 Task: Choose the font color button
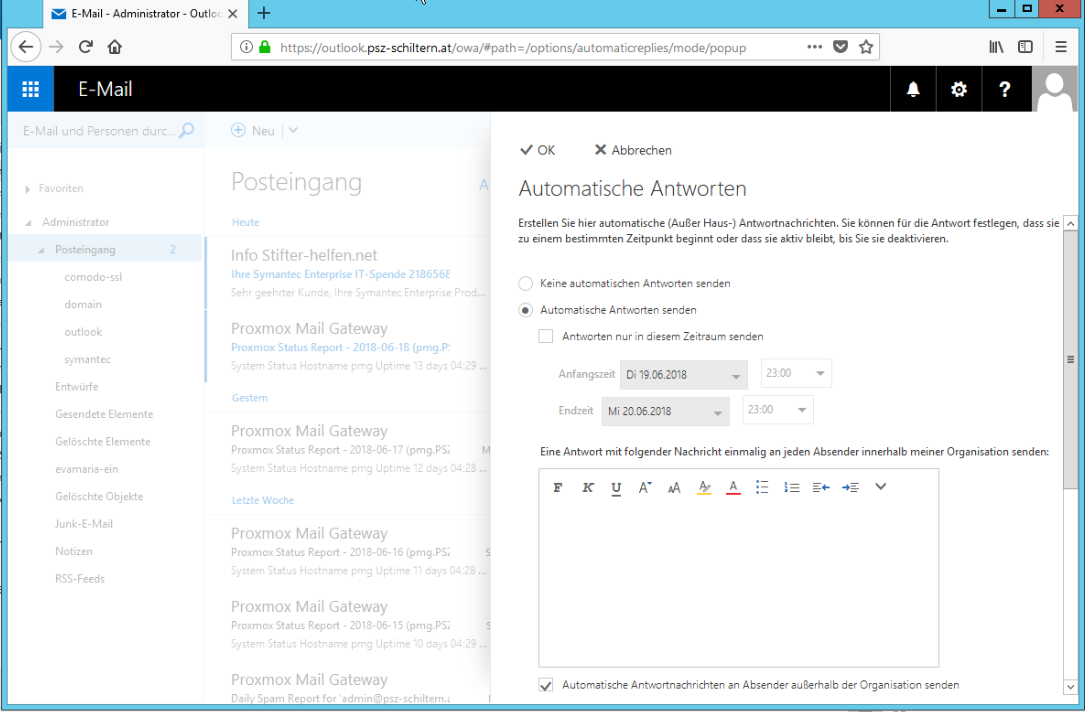coord(733,488)
